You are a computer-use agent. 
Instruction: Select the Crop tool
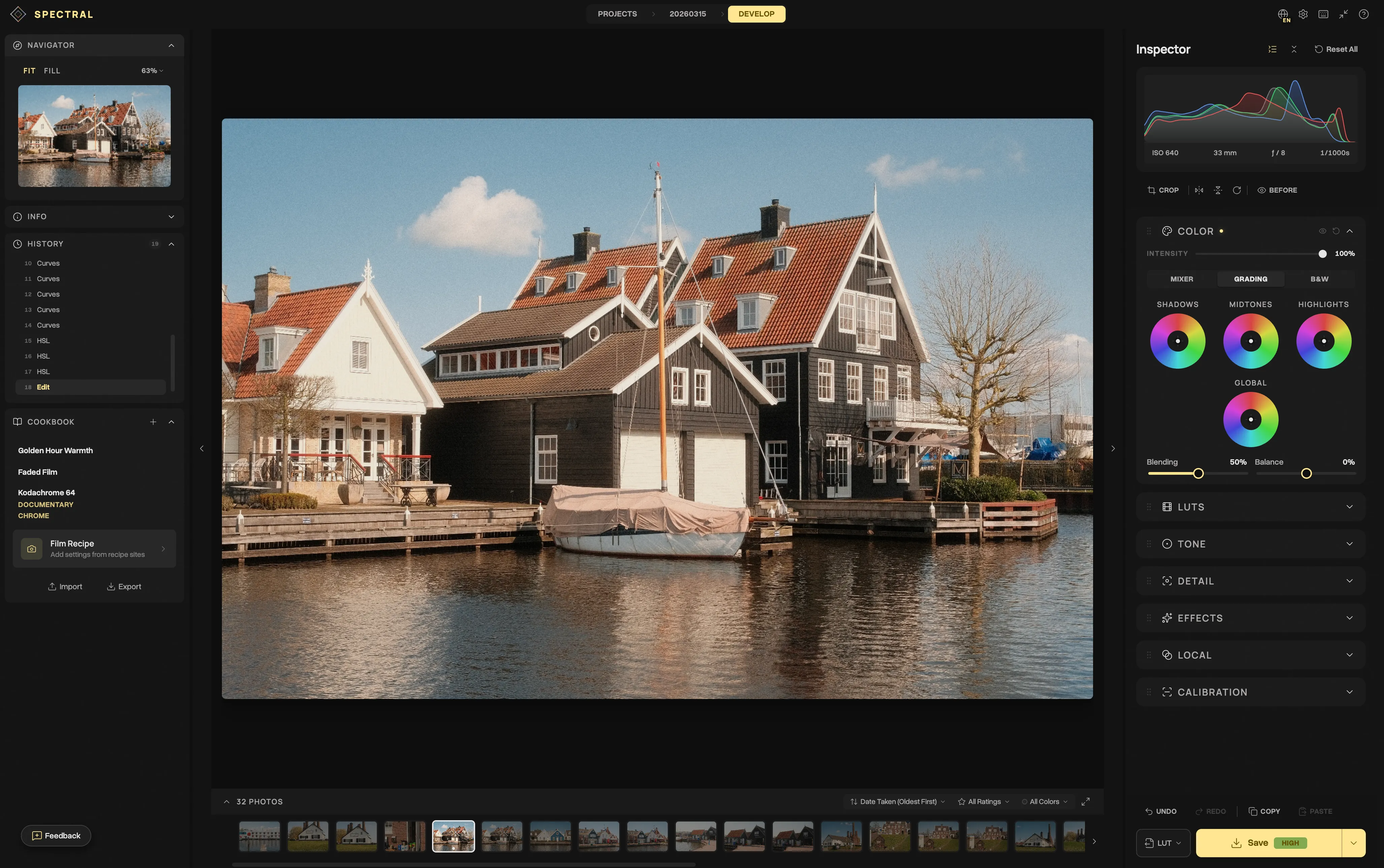click(1162, 190)
